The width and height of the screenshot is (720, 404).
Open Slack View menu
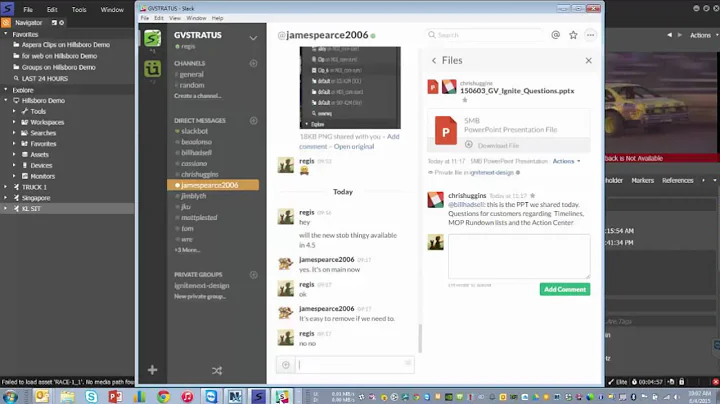175,18
